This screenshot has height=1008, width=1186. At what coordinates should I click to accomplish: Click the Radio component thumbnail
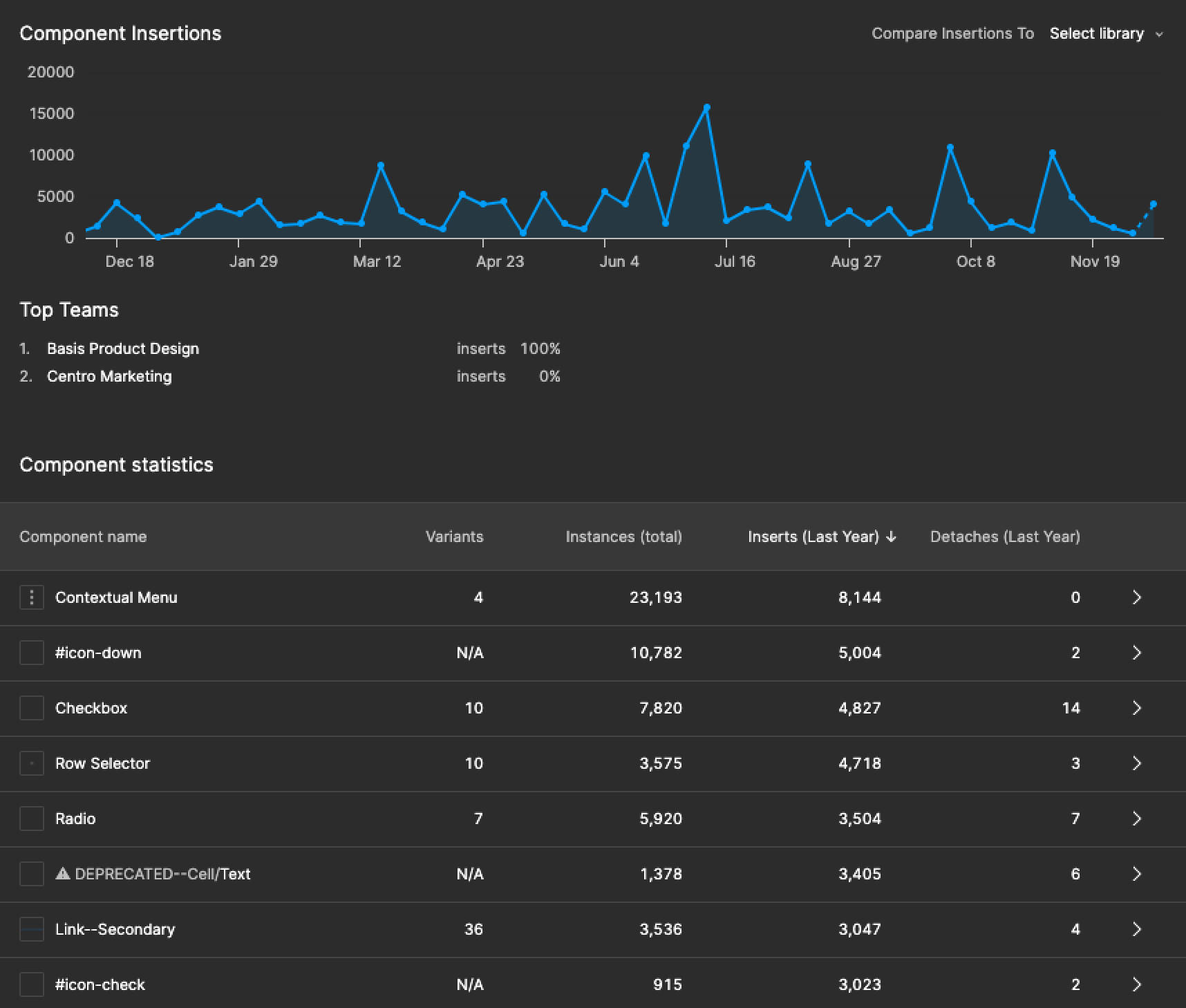[x=32, y=819]
